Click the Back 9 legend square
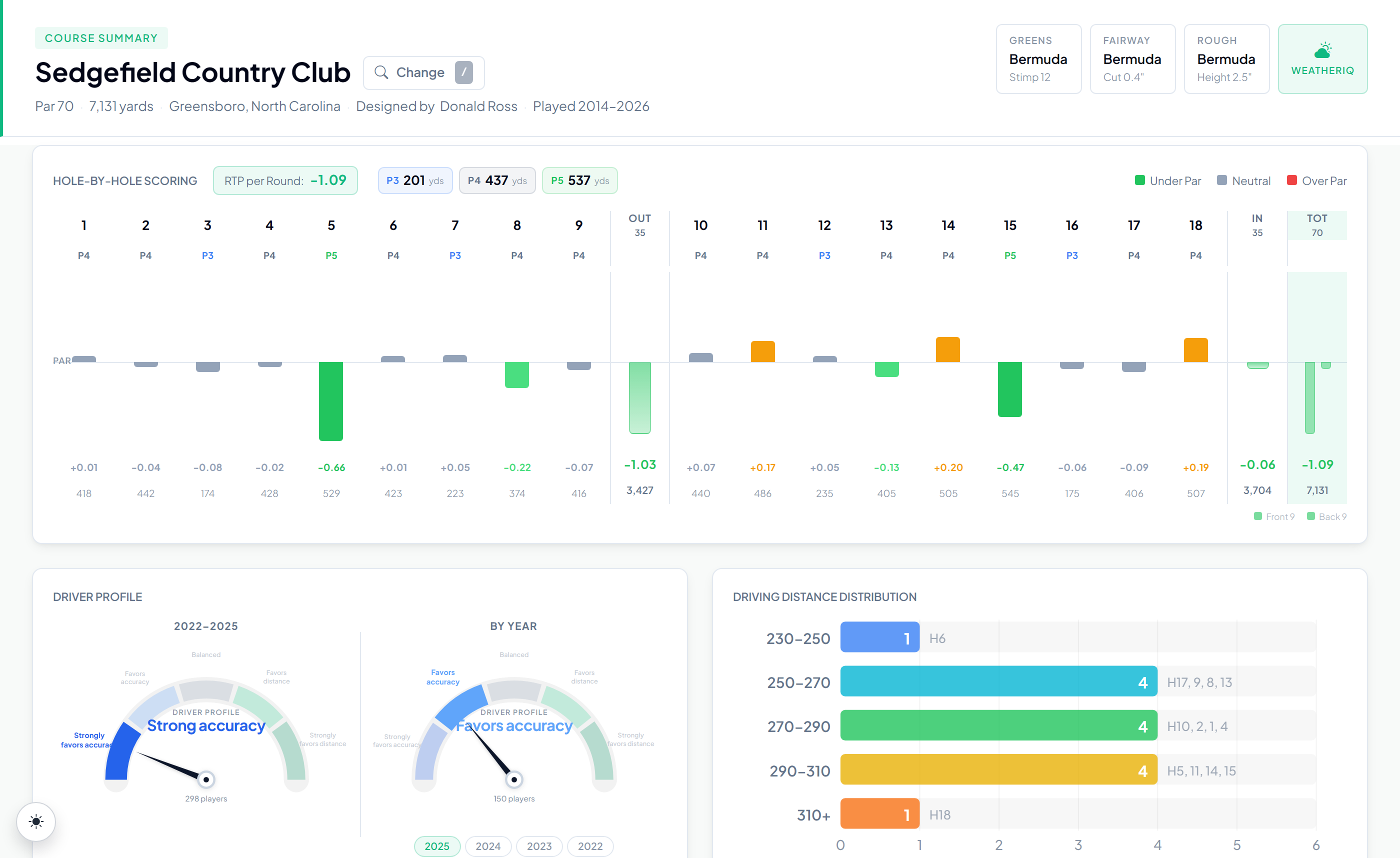The image size is (1400, 858). [1311, 516]
